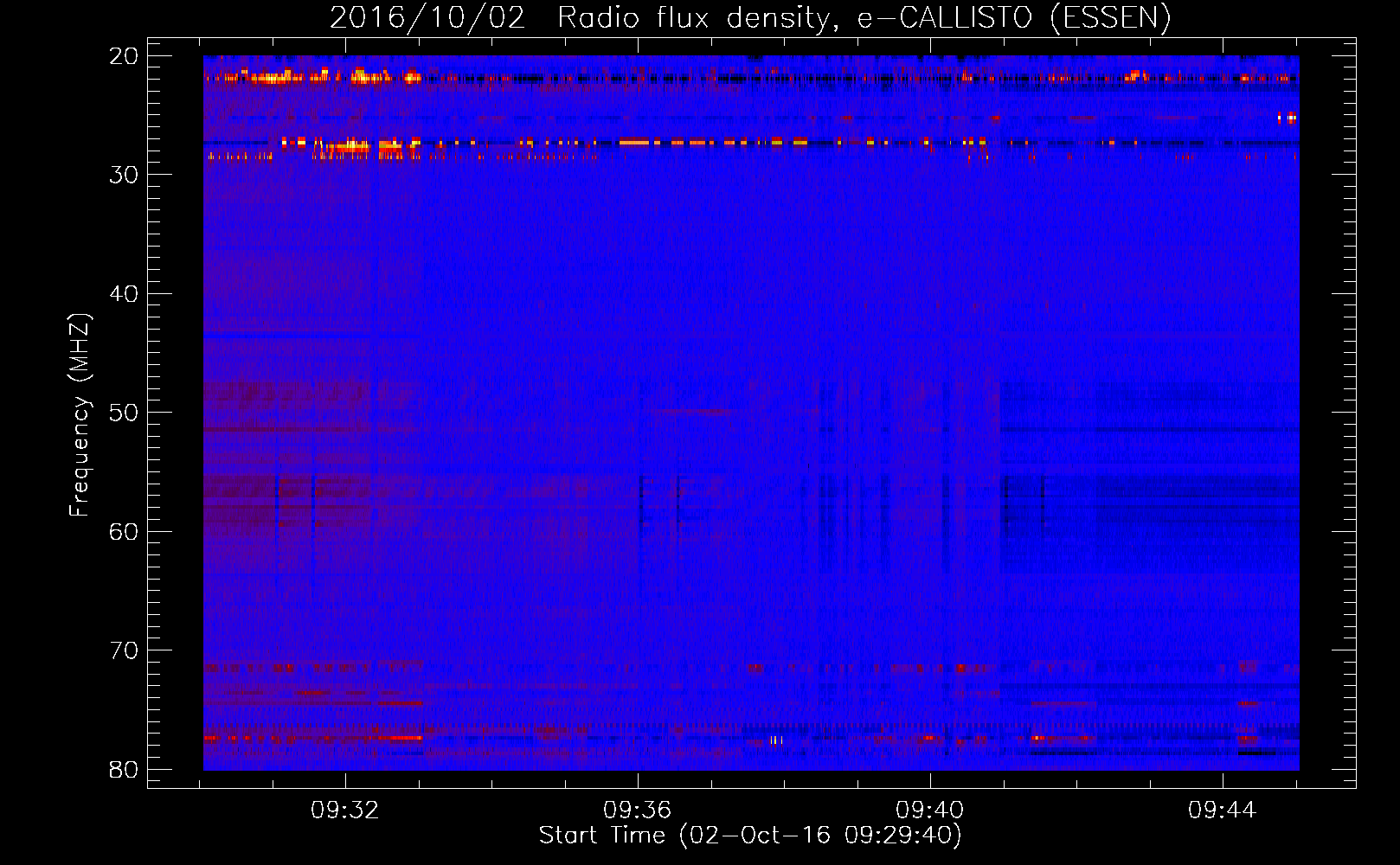This screenshot has width=1400, height=865.
Task: Click the 09:44 time tick label
Action: pyautogui.click(x=1222, y=811)
